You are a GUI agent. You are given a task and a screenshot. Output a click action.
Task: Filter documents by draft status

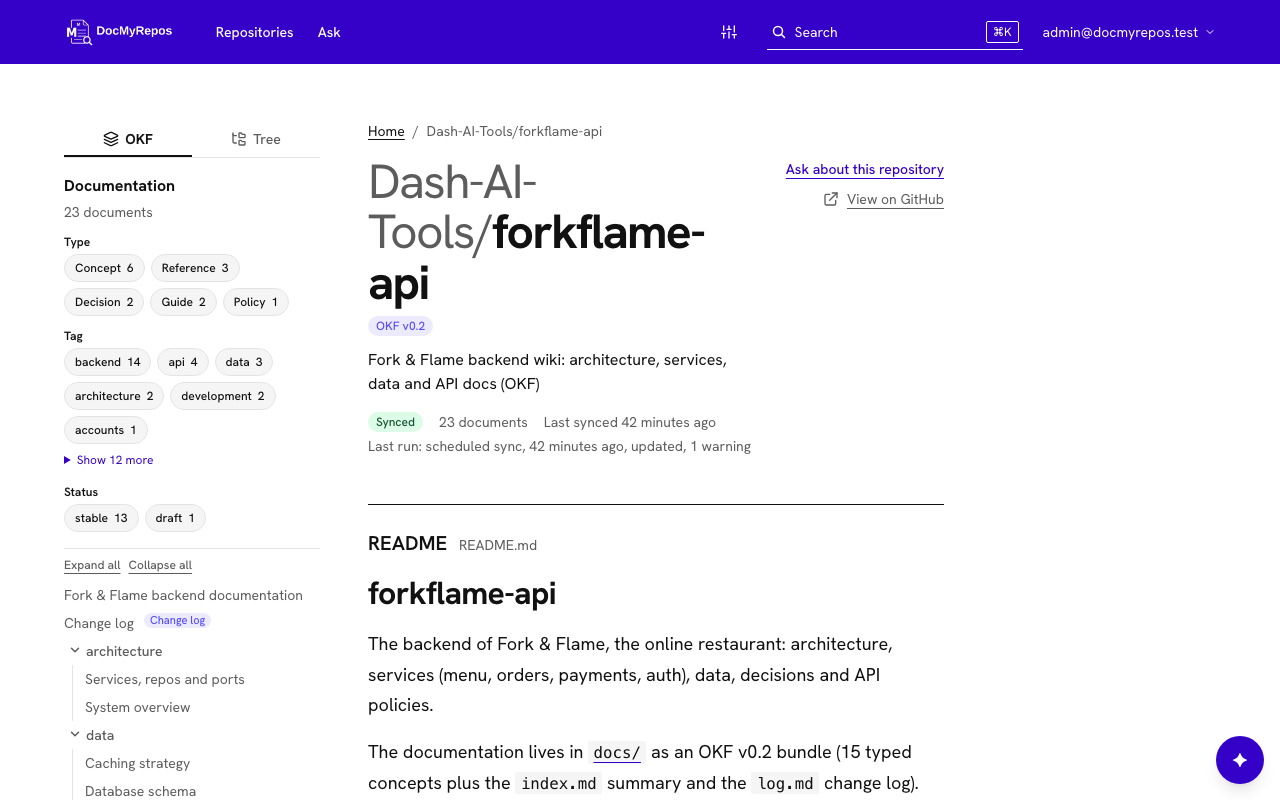pos(175,518)
